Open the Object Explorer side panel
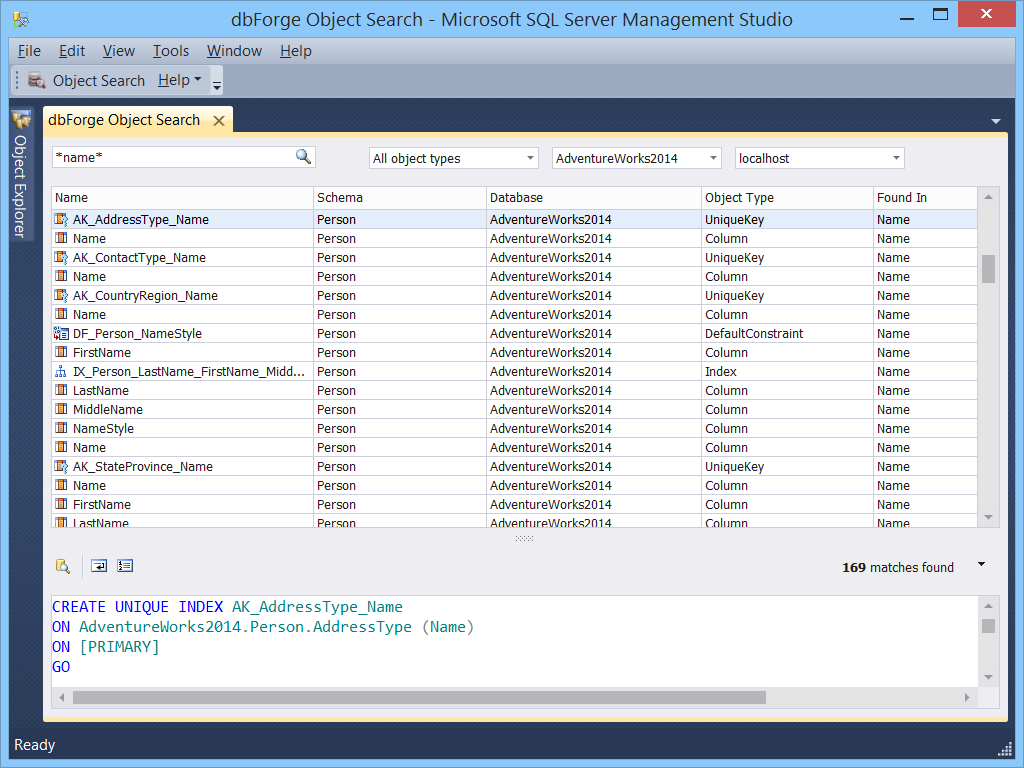The image size is (1024, 768). (x=20, y=175)
